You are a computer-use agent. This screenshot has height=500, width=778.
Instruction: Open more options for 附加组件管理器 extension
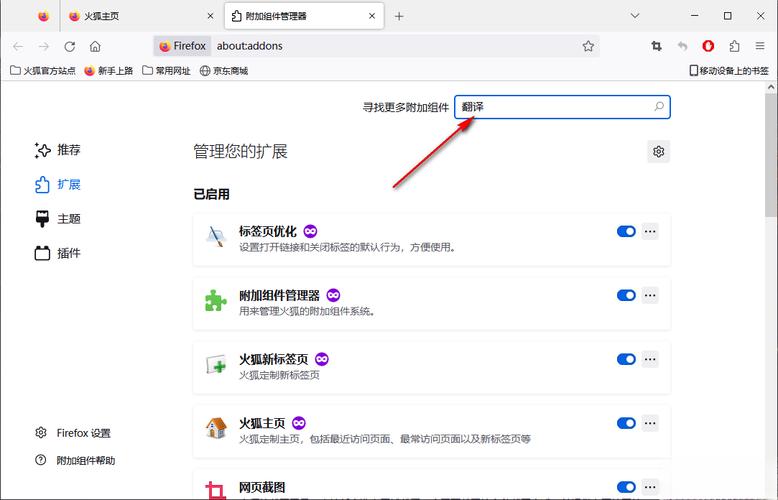click(650, 295)
